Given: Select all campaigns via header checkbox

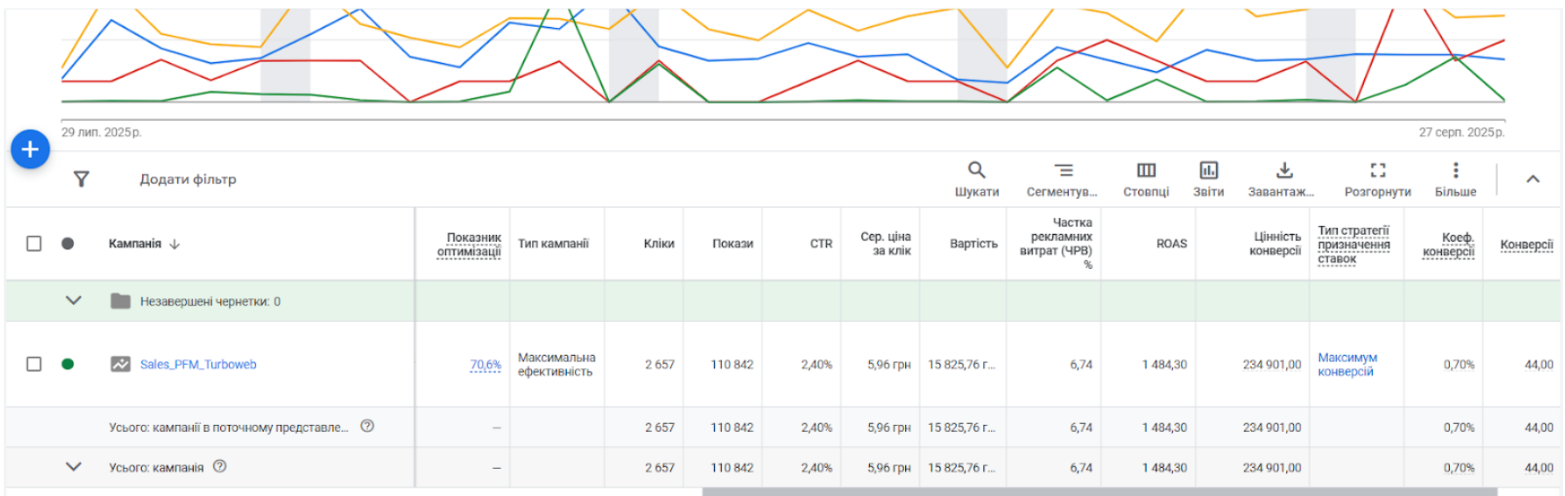Looking at the screenshot, I should (x=34, y=243).
